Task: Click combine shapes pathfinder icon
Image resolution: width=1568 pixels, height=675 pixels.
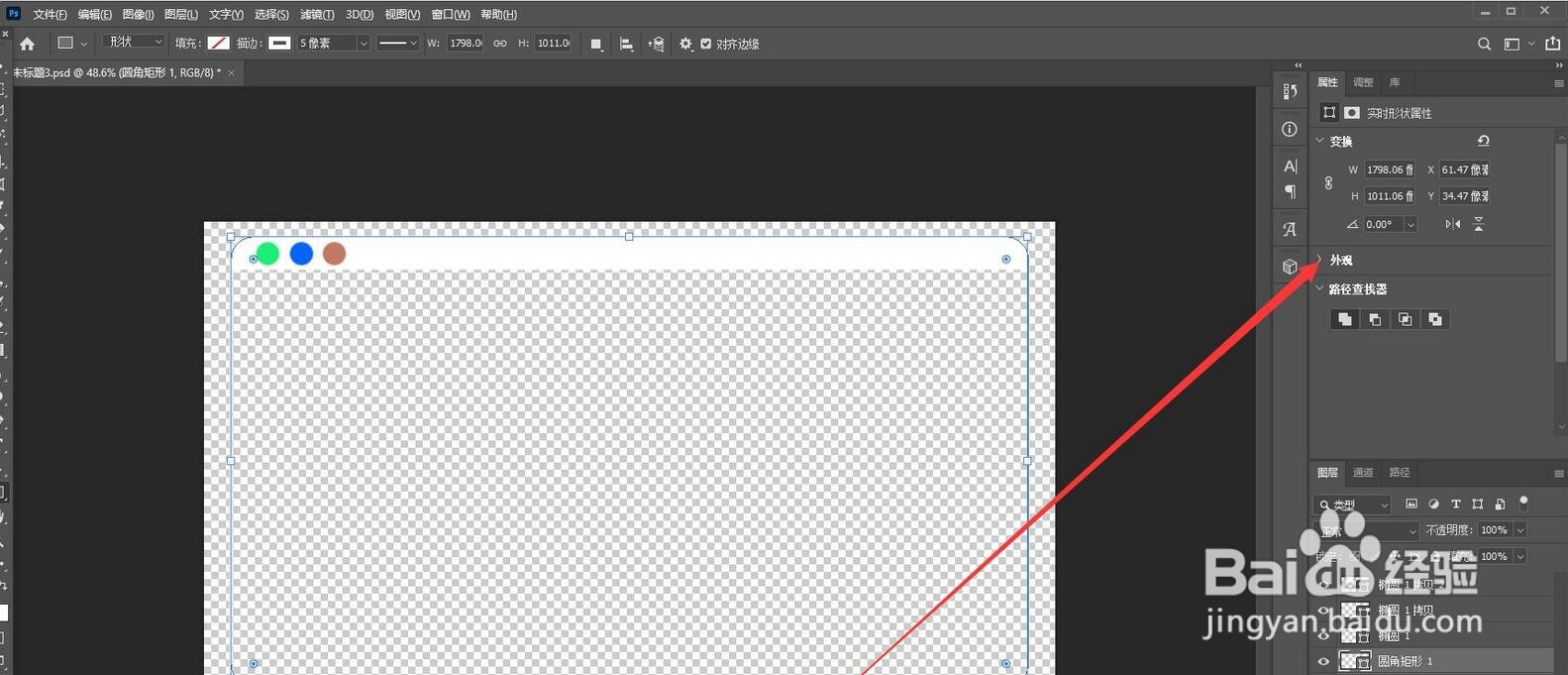Action: point(1344,319)
